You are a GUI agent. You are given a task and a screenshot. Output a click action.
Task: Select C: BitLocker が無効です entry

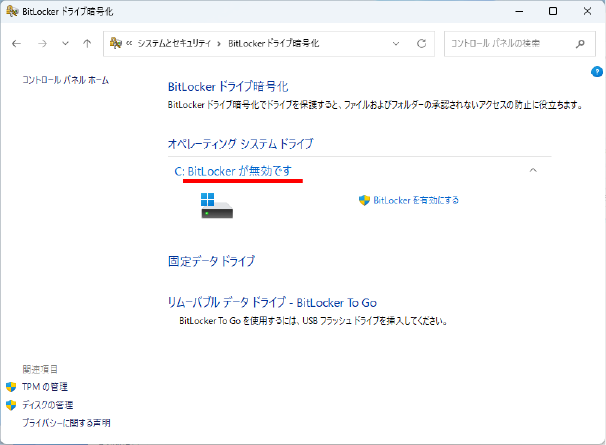coord(233,171)
